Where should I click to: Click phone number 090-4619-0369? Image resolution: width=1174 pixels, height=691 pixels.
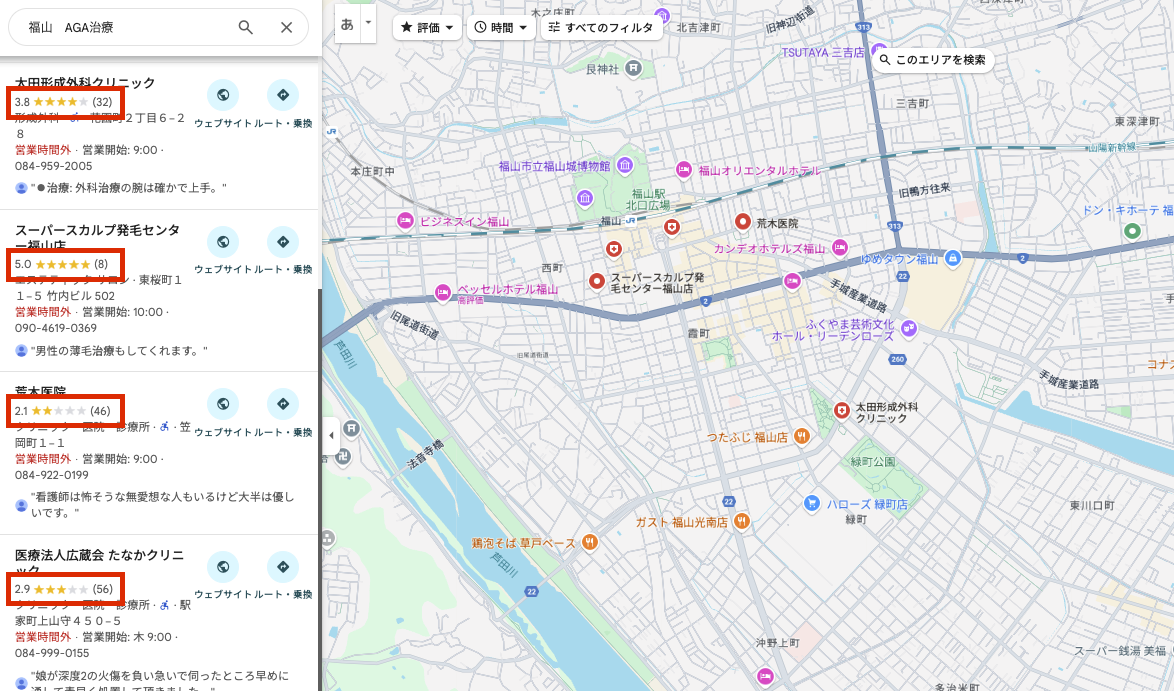point(56,328)
